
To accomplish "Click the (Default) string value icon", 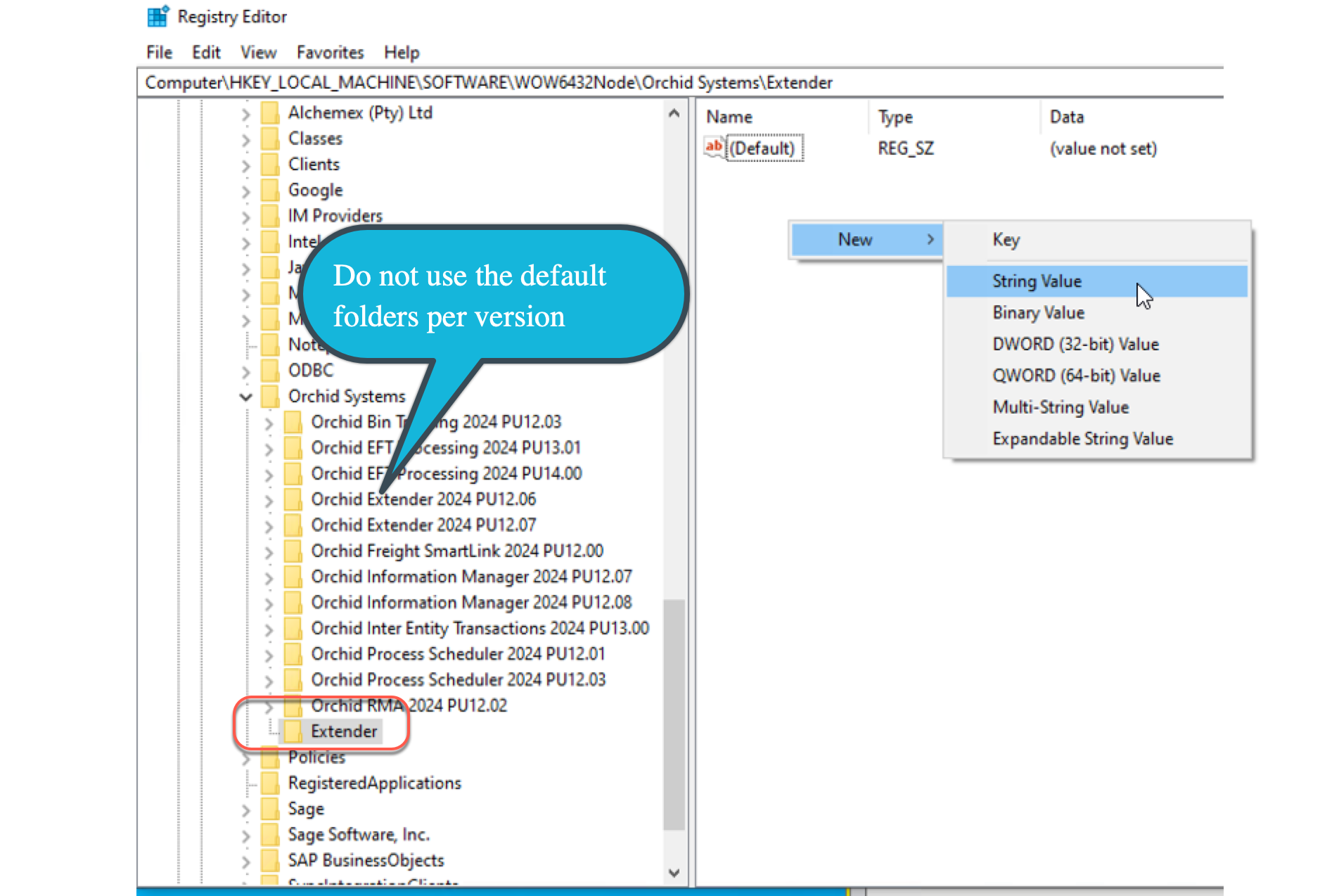I will (x=714, y=148).
